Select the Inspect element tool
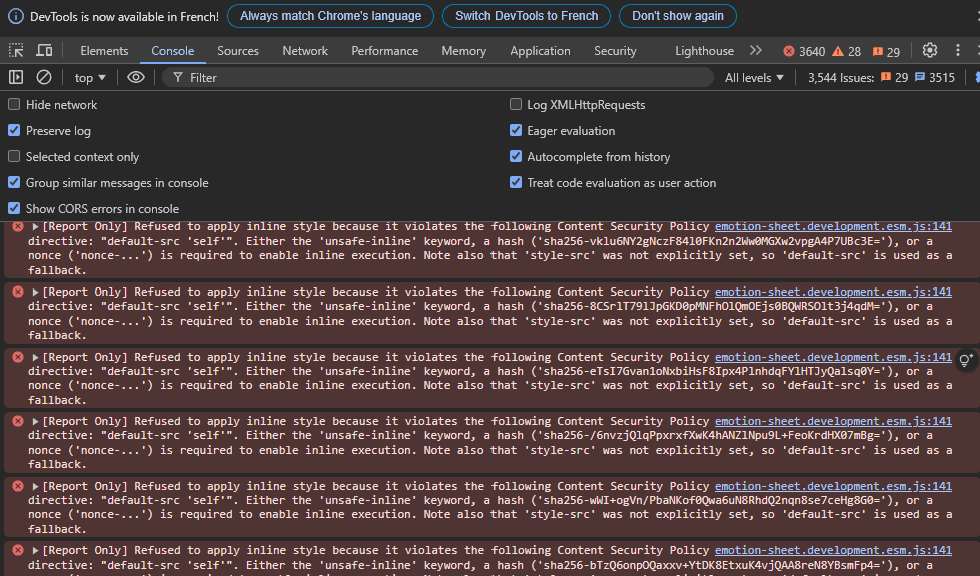 click(14, 49)
